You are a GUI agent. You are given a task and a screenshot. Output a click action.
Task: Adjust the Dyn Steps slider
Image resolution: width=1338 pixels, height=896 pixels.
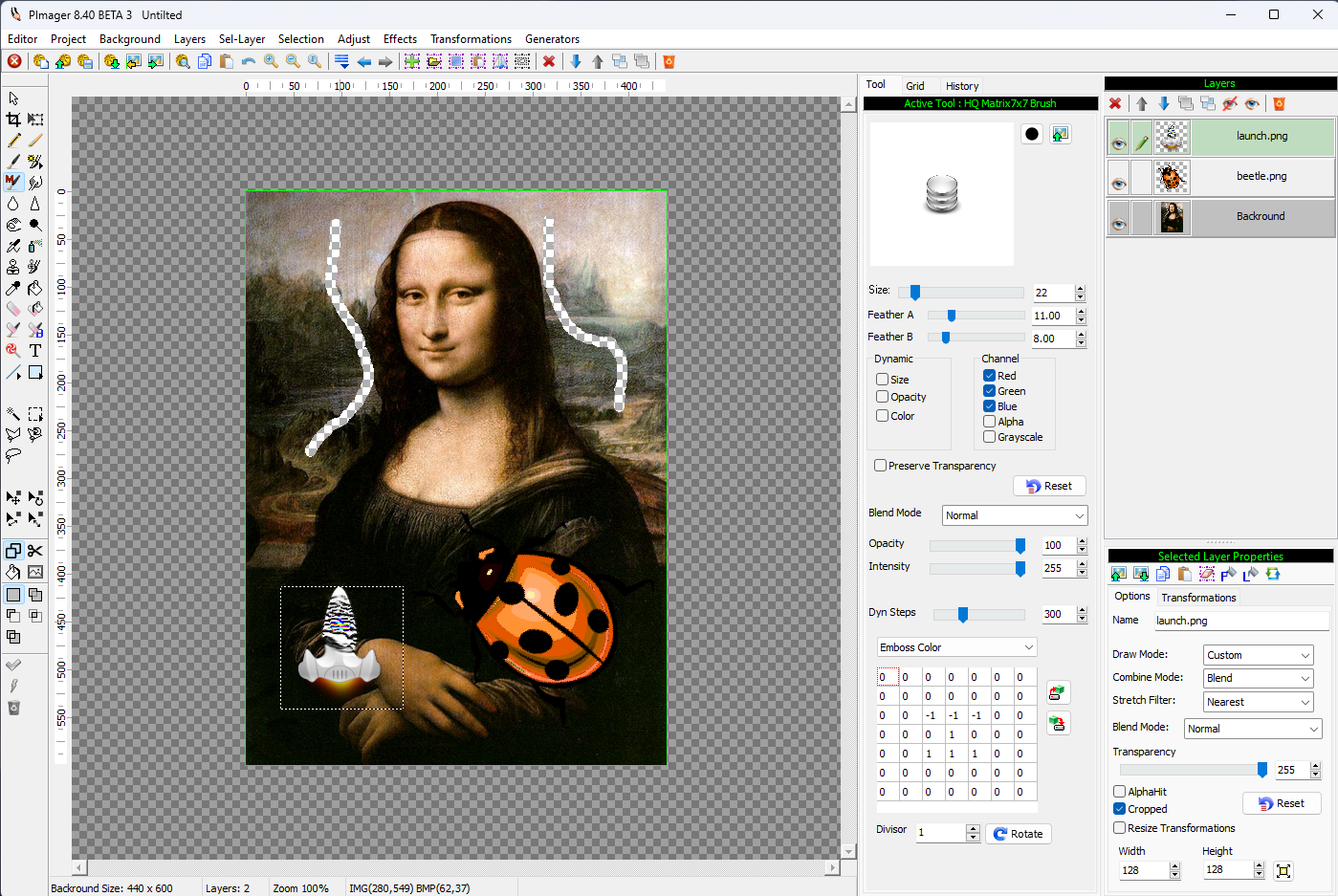click(963, 615)
